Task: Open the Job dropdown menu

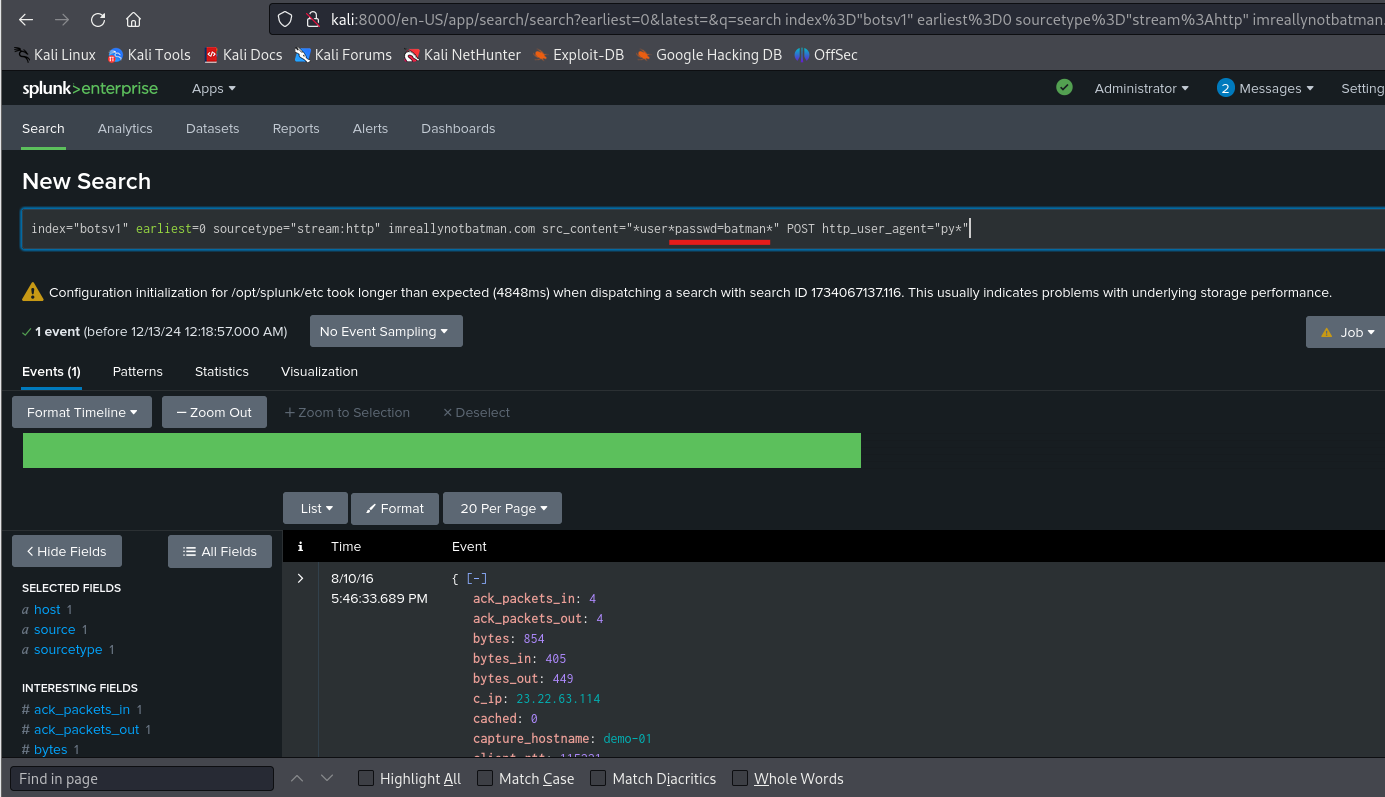Action: pos(1346,332)
